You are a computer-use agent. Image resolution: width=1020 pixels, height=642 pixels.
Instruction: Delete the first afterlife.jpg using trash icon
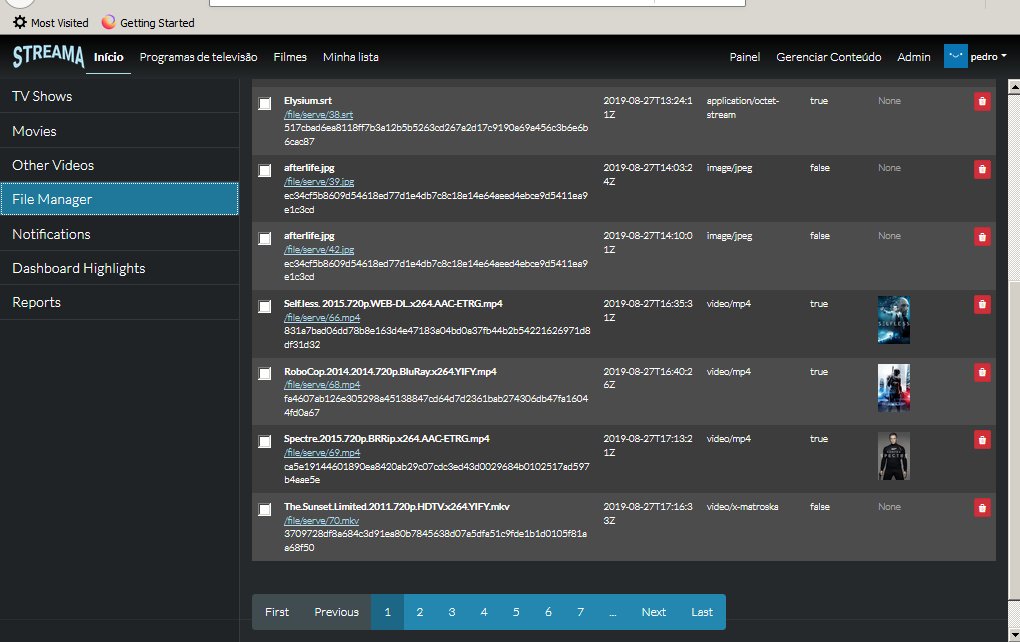981,170
